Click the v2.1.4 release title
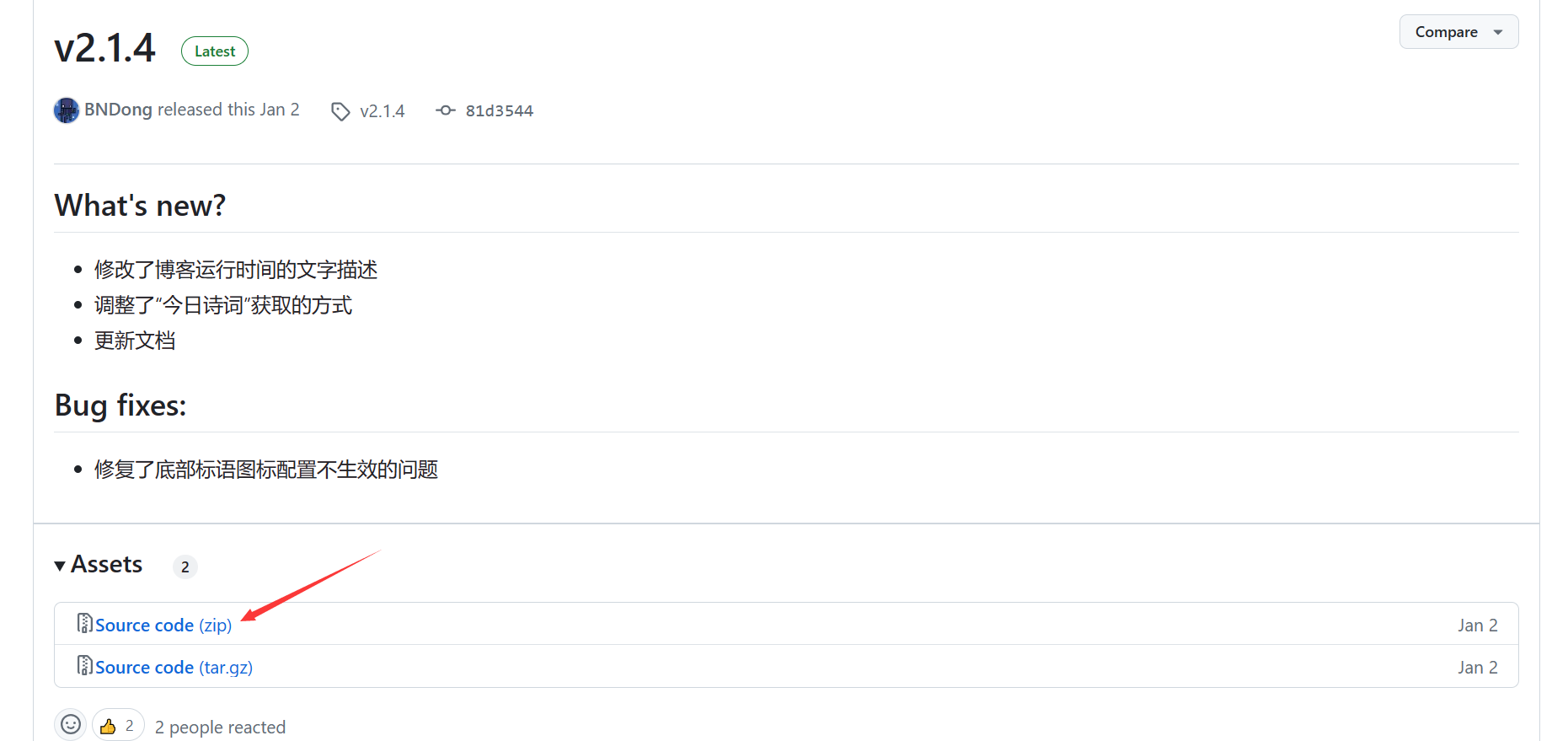 click(x=105, y=48)
